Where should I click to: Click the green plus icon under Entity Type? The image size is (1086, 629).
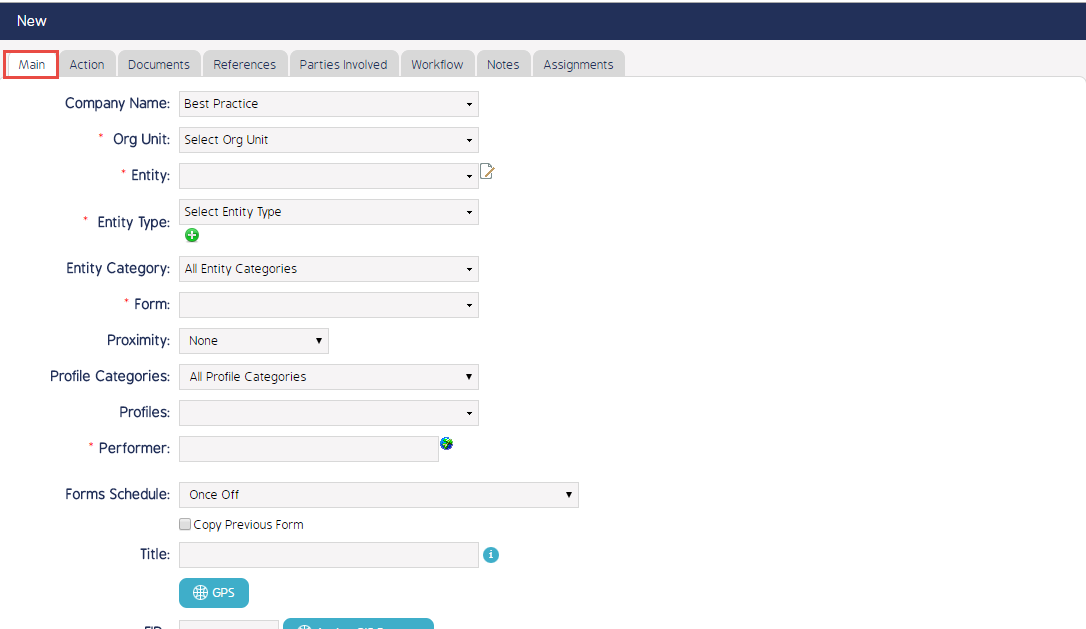pyautogui.click(x=192, y=235)
